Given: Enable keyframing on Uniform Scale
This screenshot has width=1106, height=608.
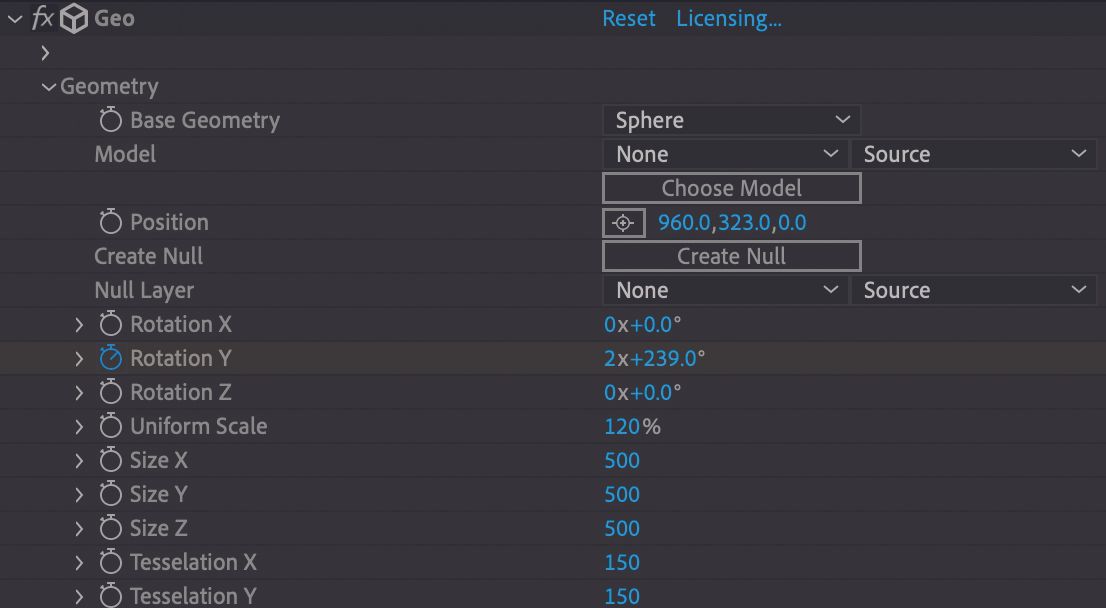Looking at the screenshot, I should tap(111, 425).
